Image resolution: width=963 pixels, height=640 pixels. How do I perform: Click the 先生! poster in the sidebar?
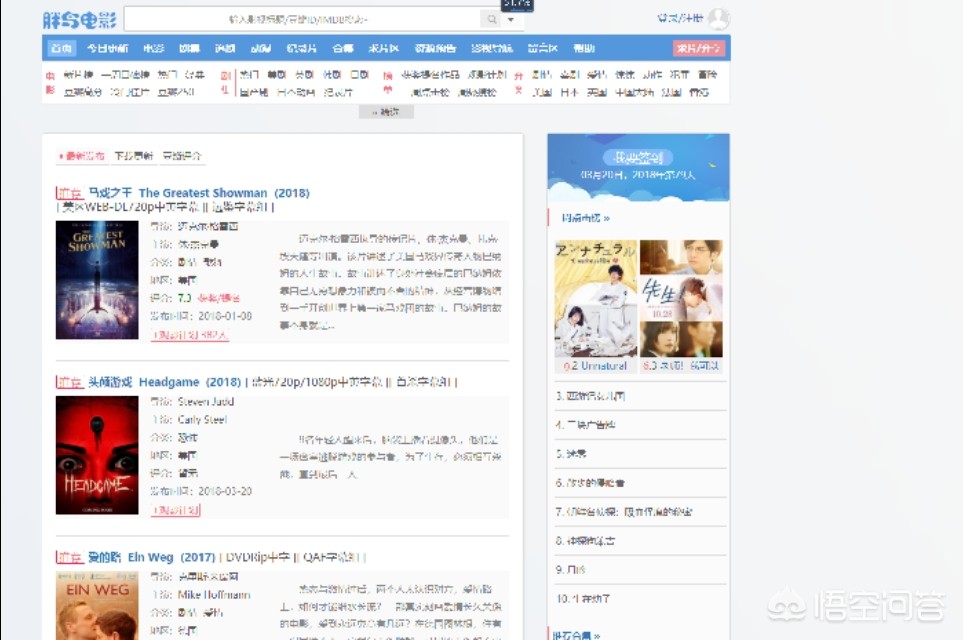click(x=681, y=299)
